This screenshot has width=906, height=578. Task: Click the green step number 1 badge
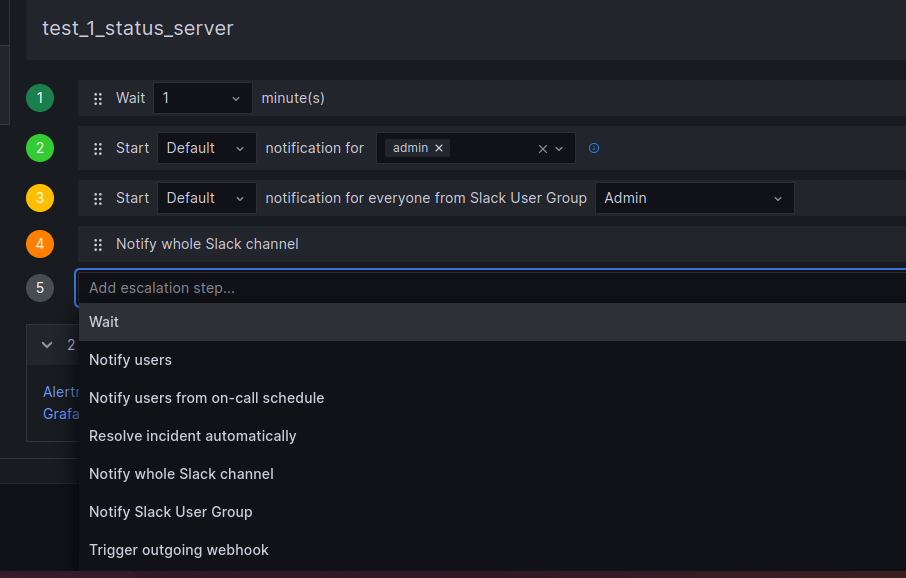[40, 98]
